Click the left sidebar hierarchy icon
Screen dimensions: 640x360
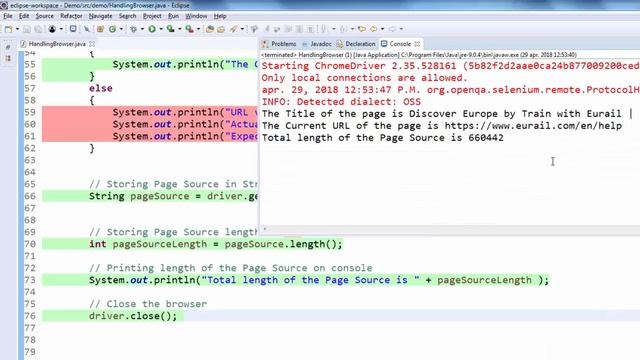(x=8, y=58)
